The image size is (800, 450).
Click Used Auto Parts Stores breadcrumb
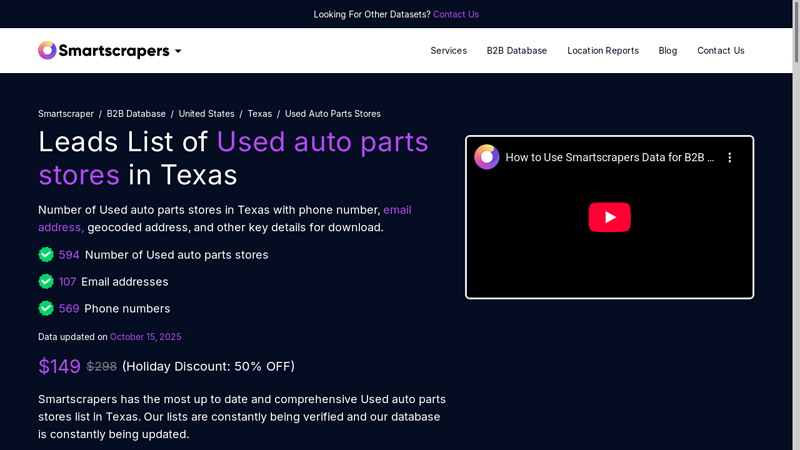click(333, 114)
